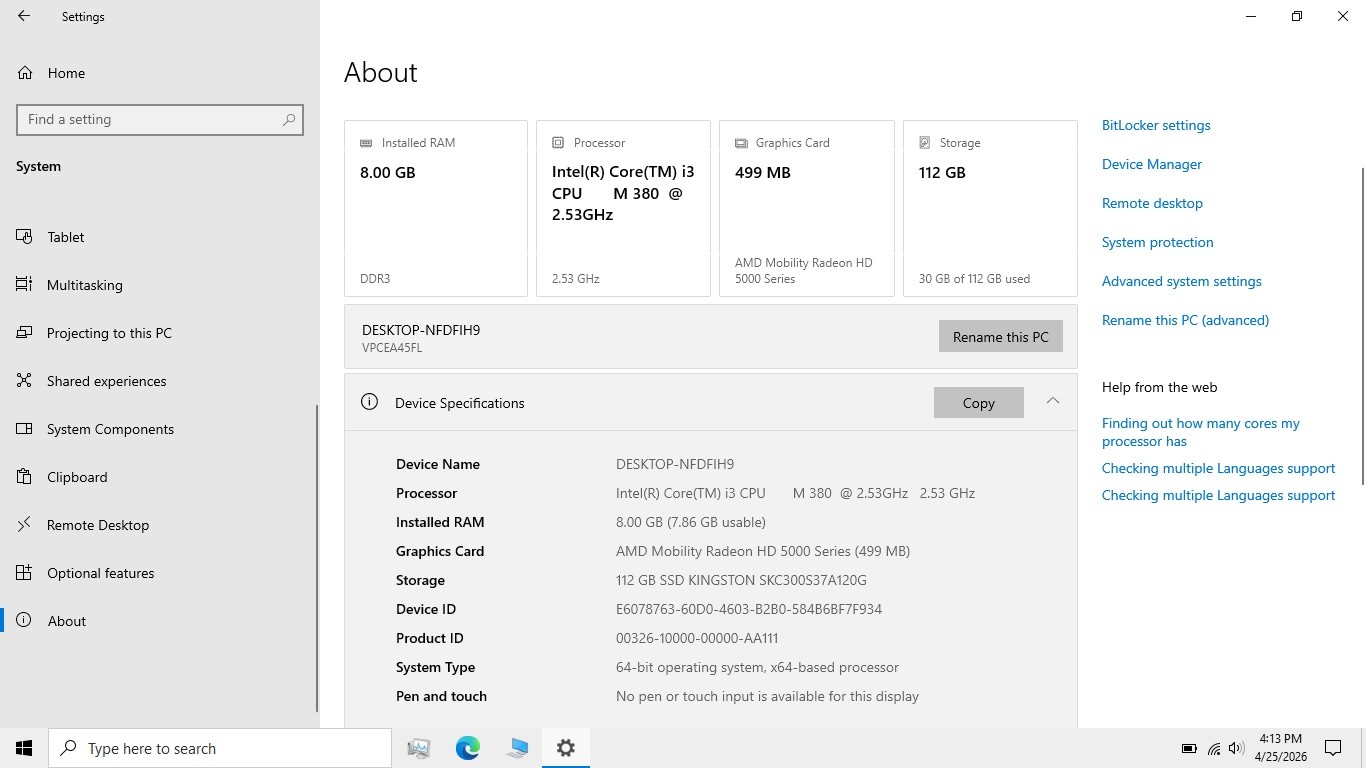Click the 8.00 GB (7.86 GB usable) text

pyautogui.click(x=691, y=522)
